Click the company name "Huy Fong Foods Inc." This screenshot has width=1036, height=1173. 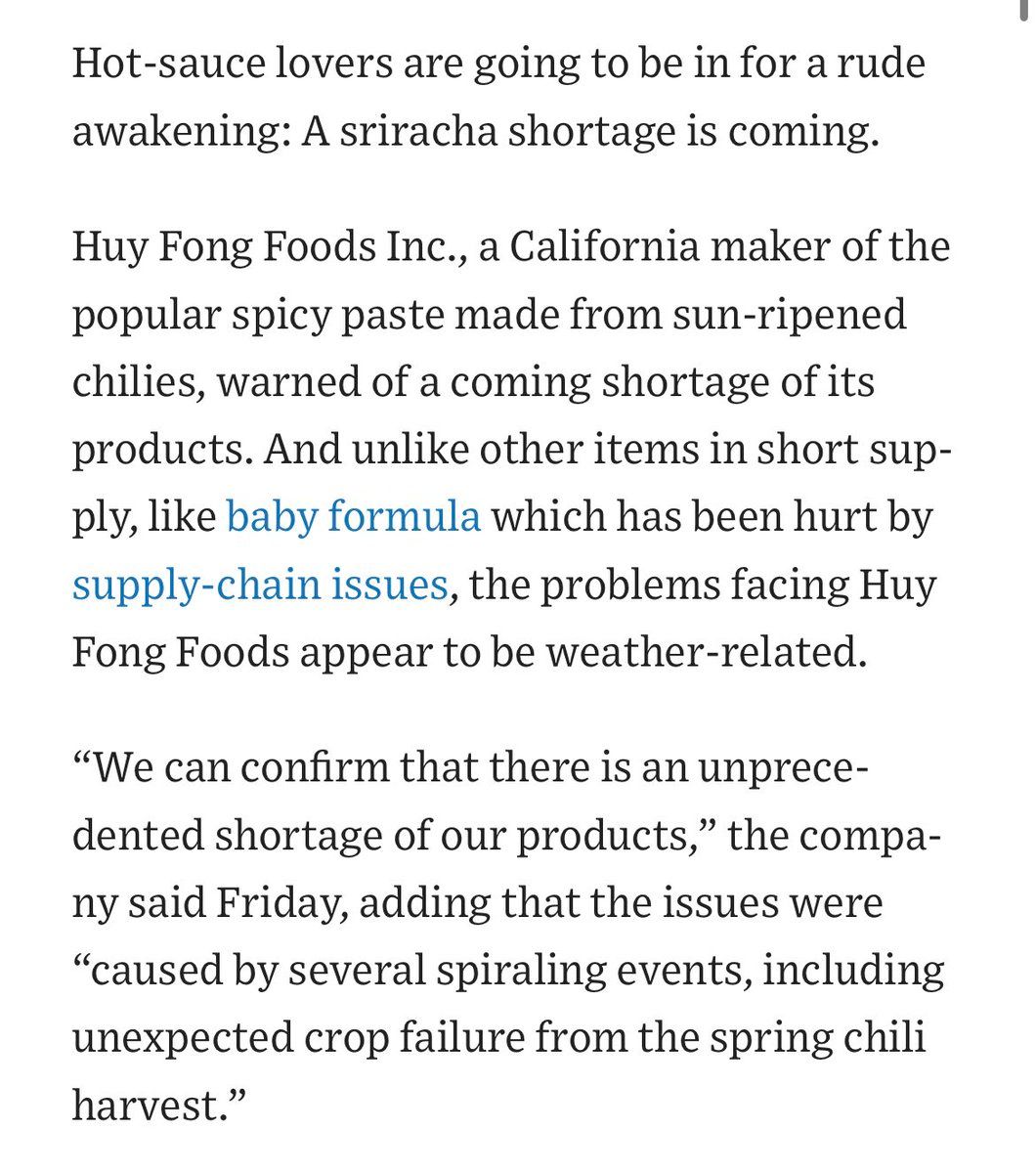click(269, 246)
